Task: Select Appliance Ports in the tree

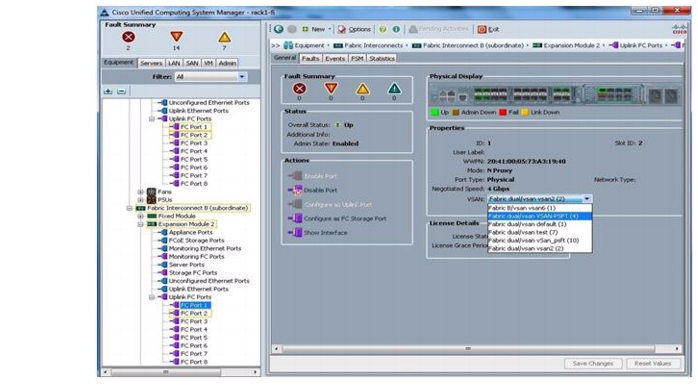Action: click(x=191, y=232)
